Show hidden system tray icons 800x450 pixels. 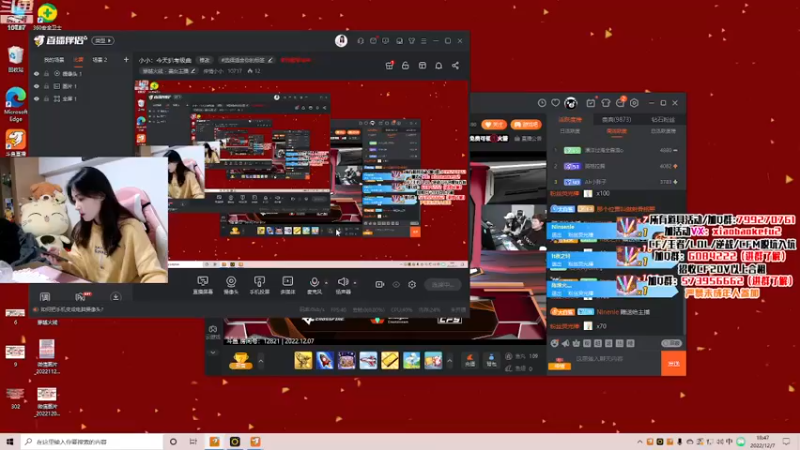click(639, 442)
